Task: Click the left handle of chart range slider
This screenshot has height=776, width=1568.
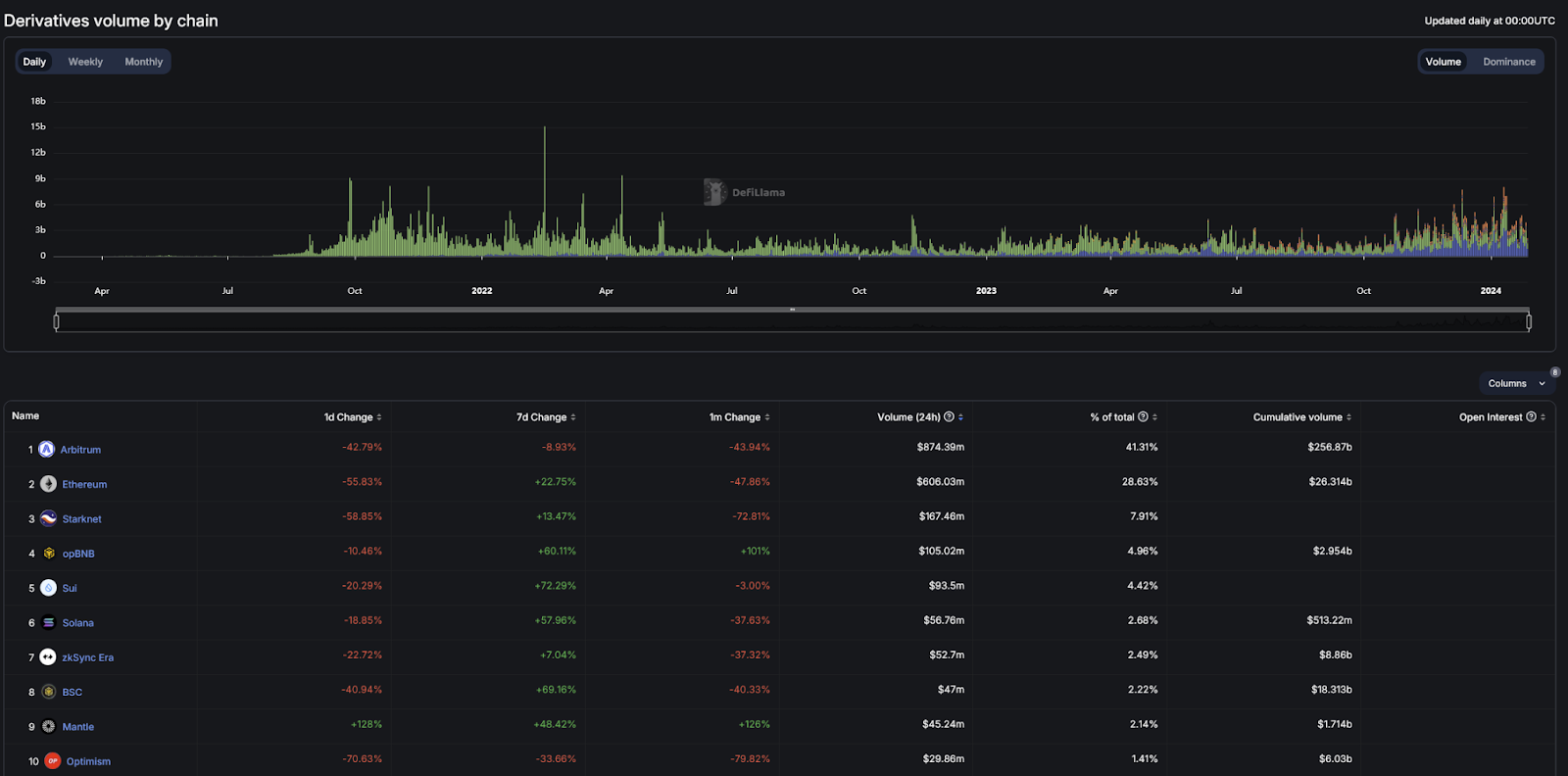Action: pos(56,321)
